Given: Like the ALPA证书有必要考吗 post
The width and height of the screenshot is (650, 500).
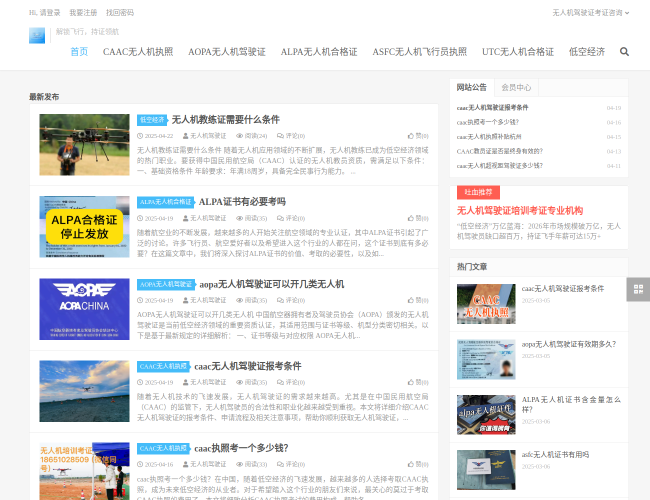Looking at the screenshot, I should point(418,218).
